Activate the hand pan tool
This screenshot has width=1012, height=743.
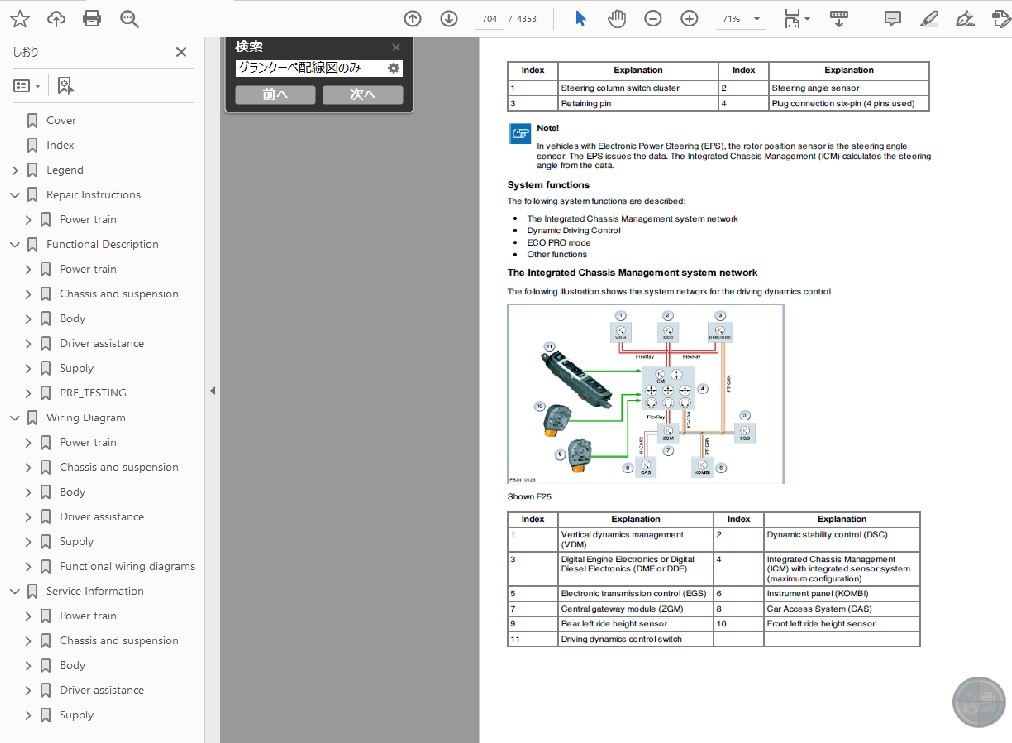617,19
